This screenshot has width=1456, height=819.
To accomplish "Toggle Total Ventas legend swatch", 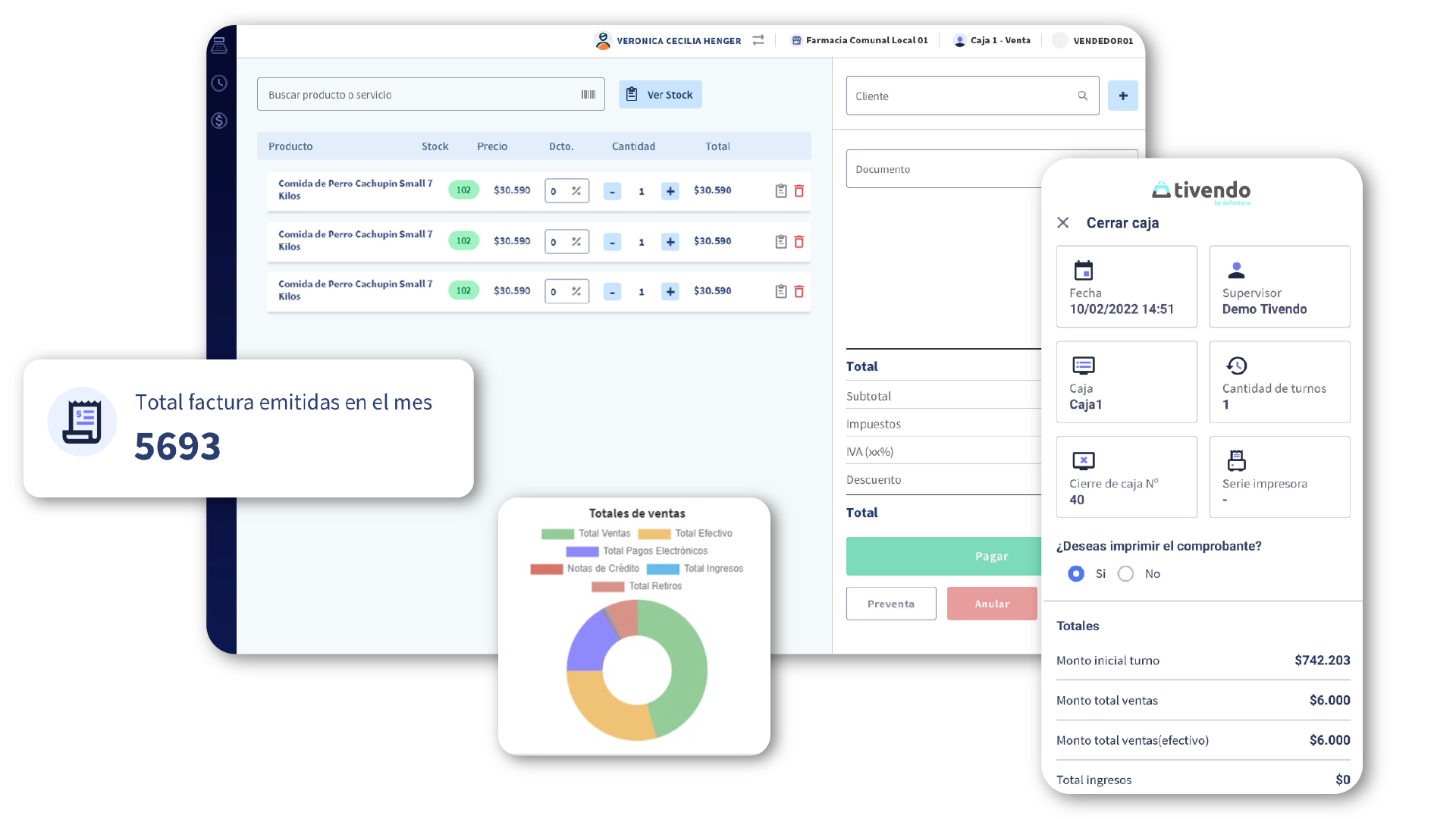I will click(557, 534).
